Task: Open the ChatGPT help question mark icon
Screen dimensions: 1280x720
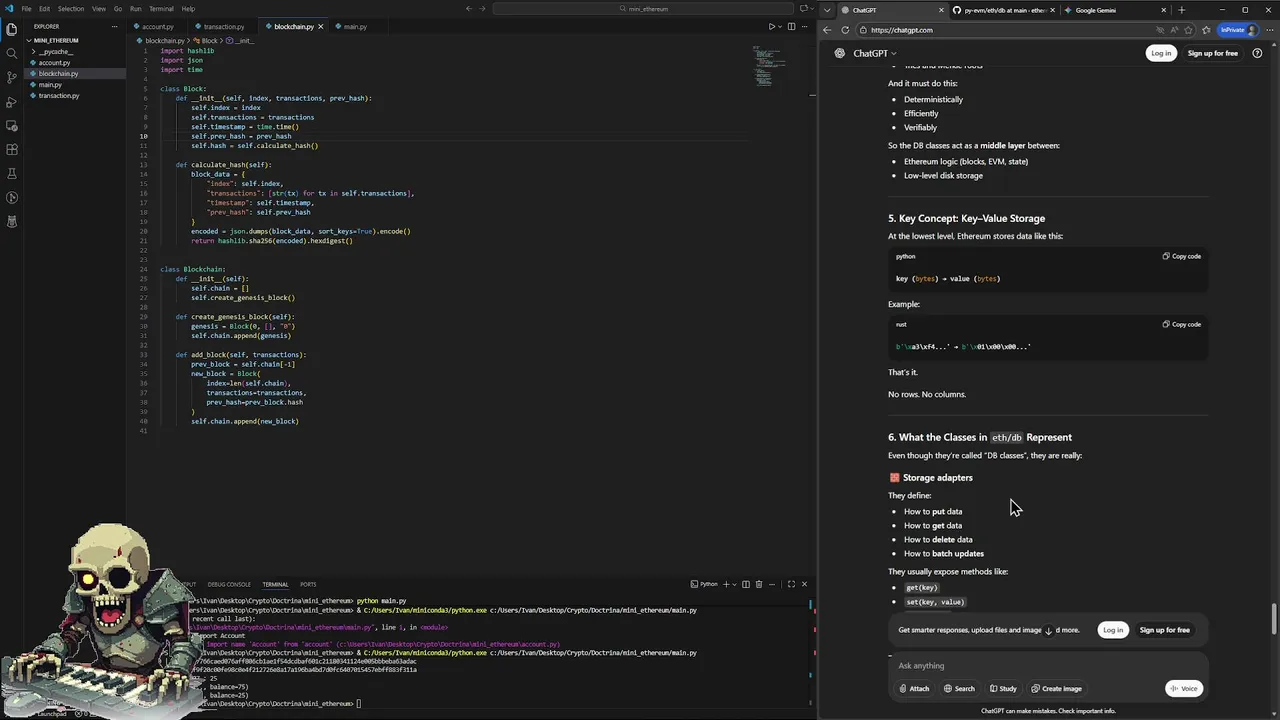Action: tap(1257, 53)
